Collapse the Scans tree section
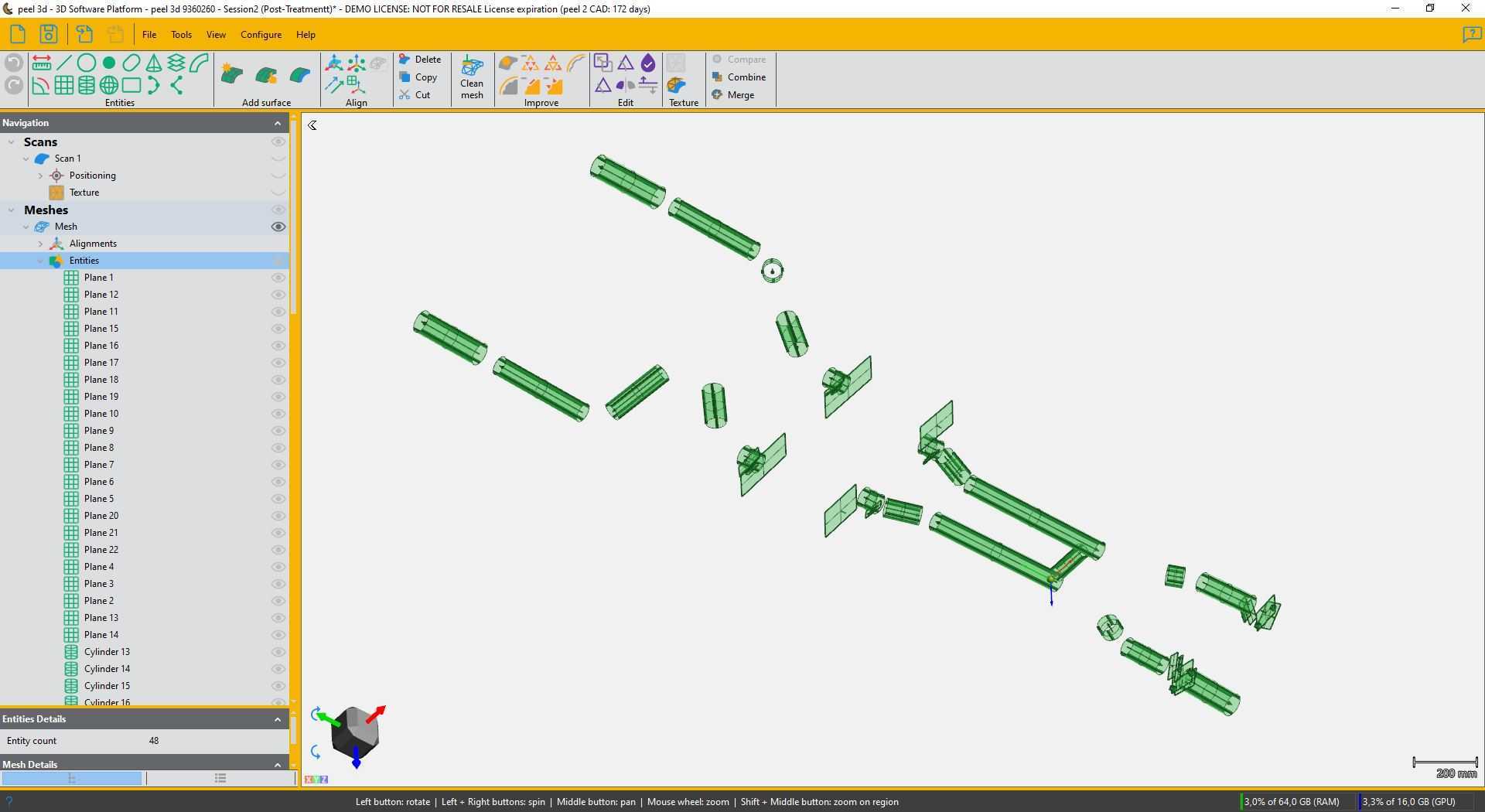The width and height of the screenshot is (1485, 812). [x=12, y=142]
